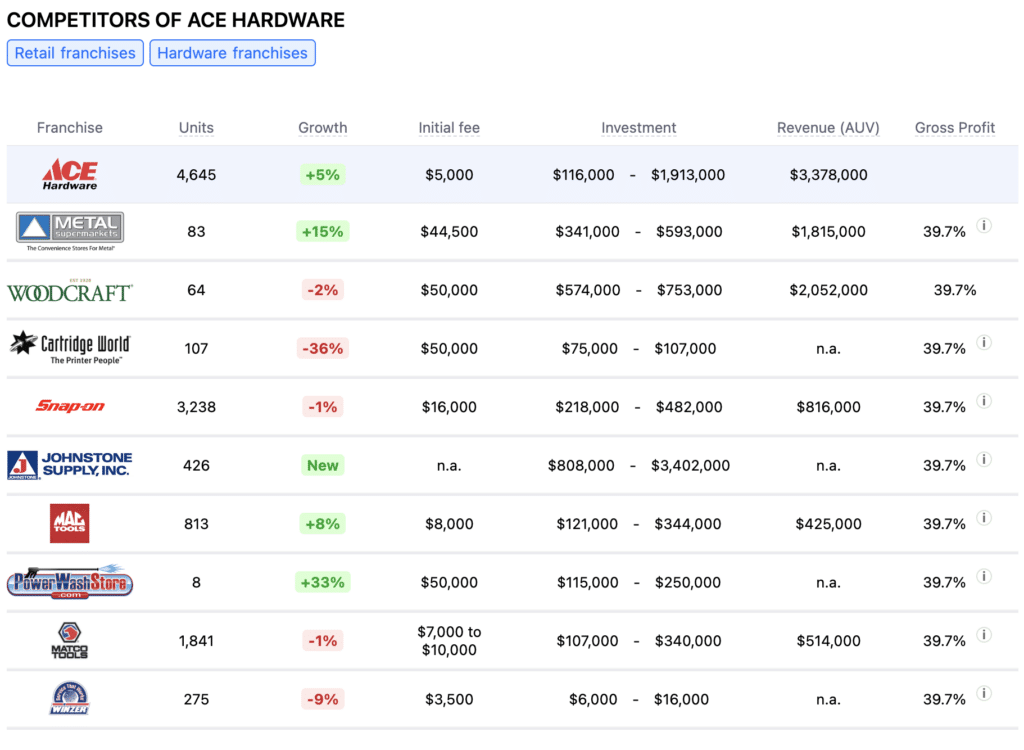Click the $816,000 revenue value
This screenshot has width=1024, height=750.
coord(828,407)
